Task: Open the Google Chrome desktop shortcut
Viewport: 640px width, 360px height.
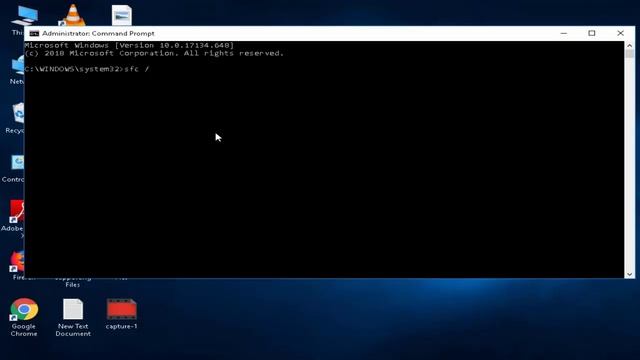Action: click(x=24, y=317)
